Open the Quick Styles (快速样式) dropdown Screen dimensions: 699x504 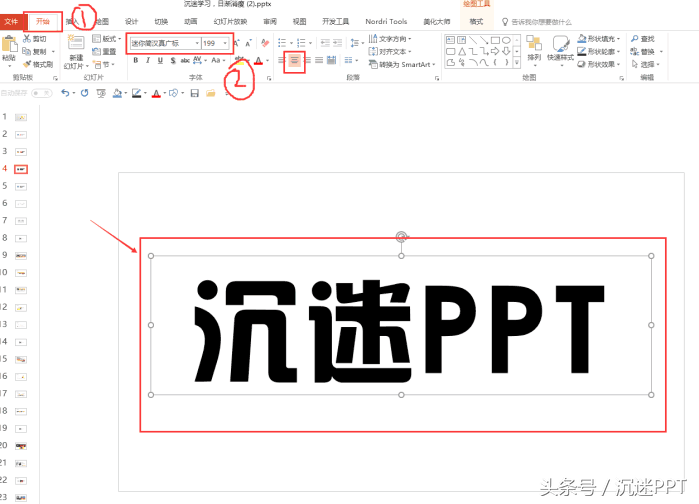560,50
